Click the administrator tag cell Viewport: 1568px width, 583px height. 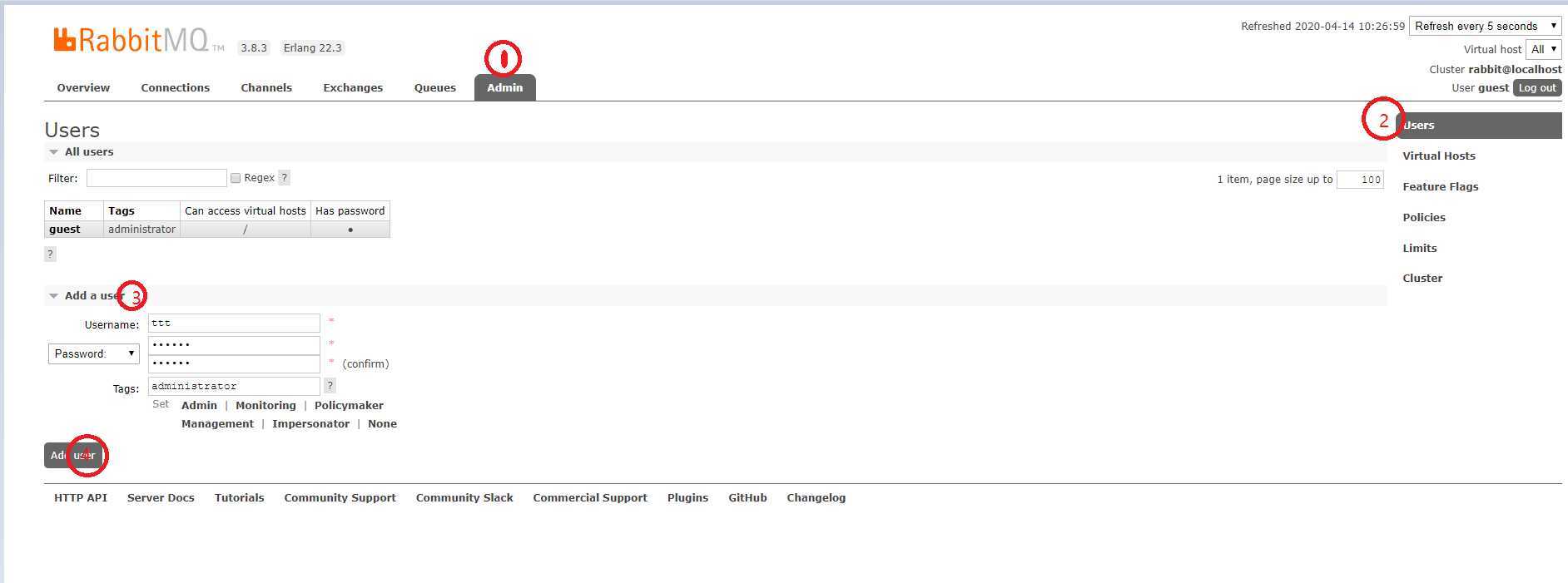click(x=141, y=230)
